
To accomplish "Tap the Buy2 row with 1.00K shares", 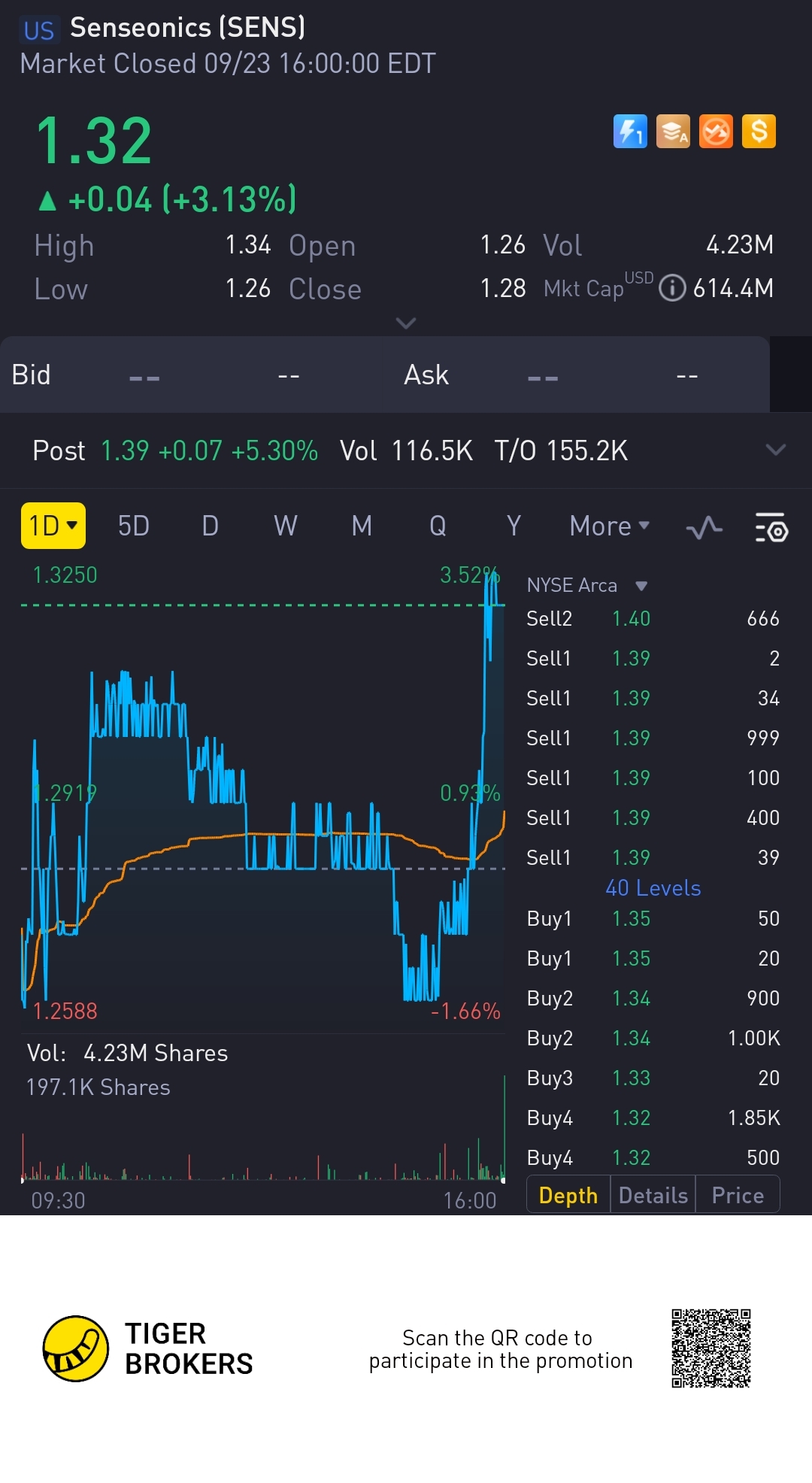I will 653,1038.
